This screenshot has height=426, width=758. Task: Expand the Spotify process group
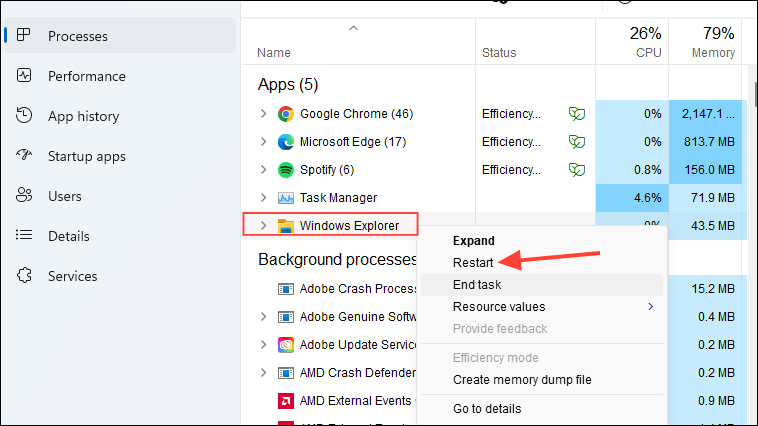coord(264,170)
